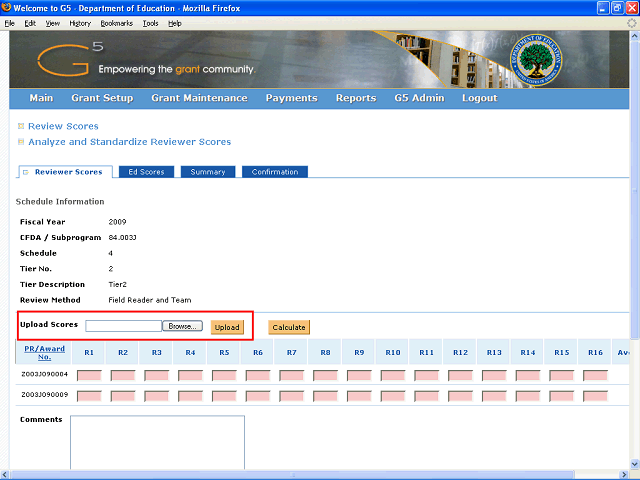Click the Upload button
Screen dimensions: 640x480
[x=227, y=327]
